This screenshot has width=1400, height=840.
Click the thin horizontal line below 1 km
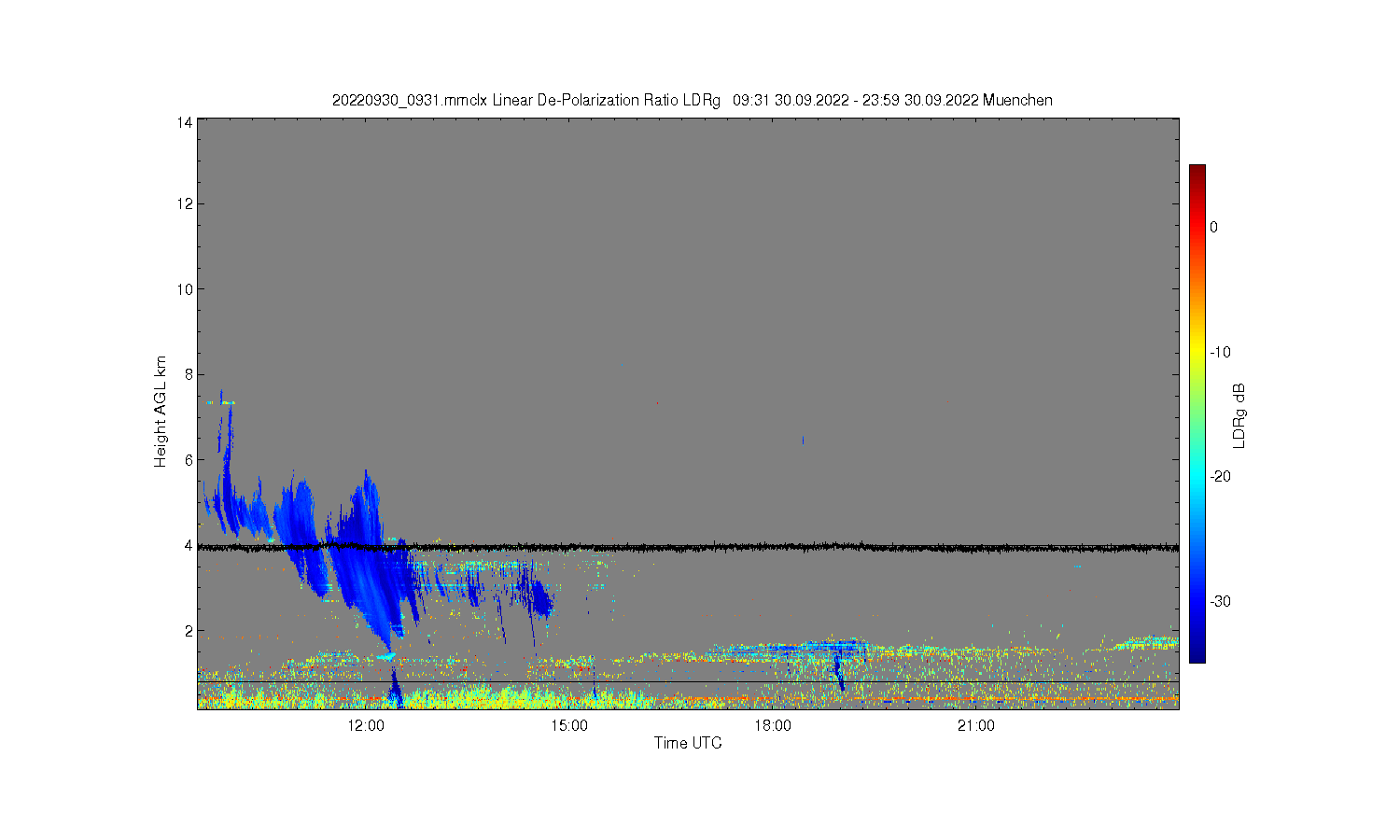coord(688,682)
